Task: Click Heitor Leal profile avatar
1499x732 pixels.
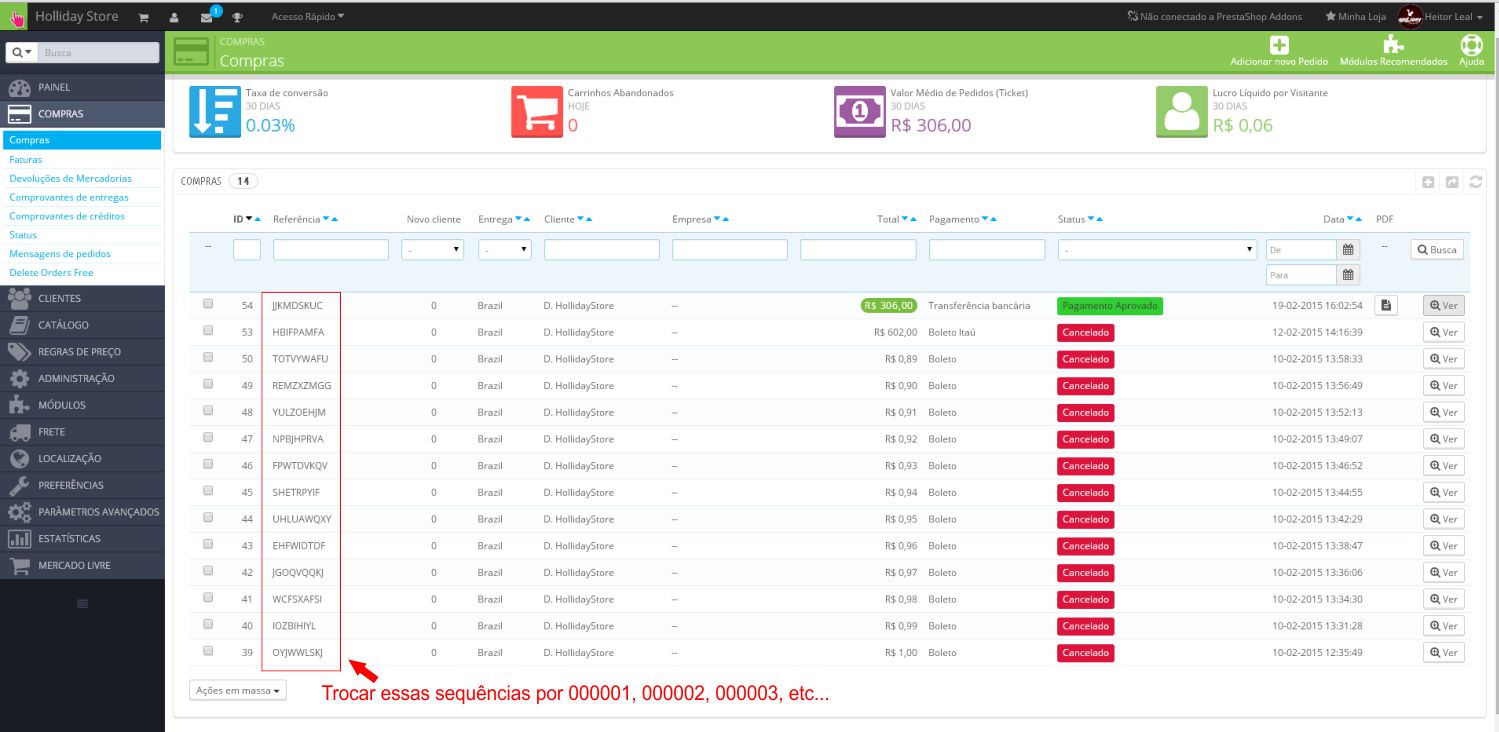Action: 1410,16
